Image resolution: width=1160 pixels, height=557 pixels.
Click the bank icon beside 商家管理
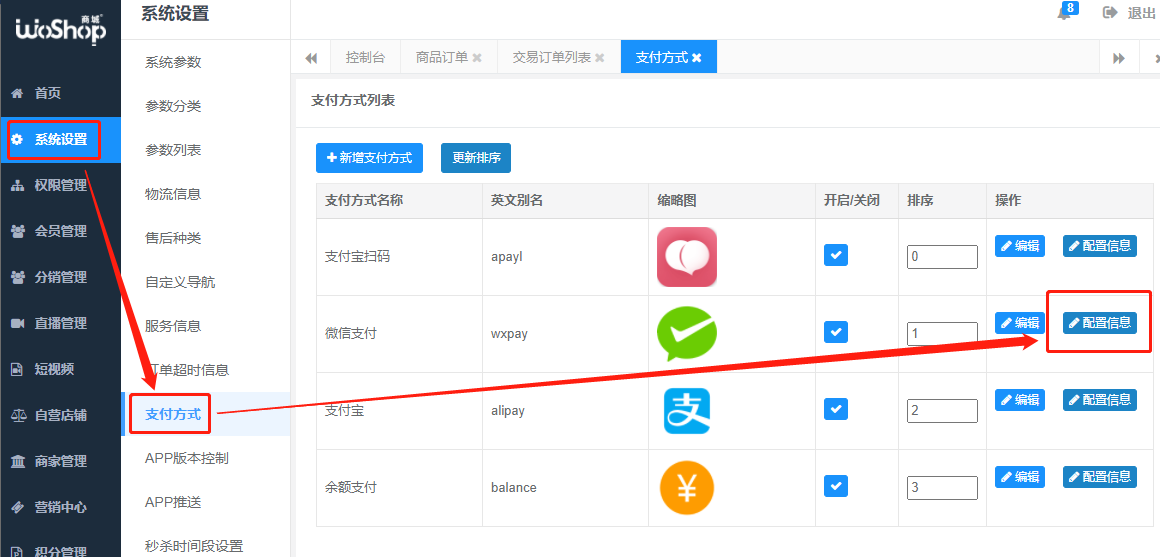coord(18,462)
